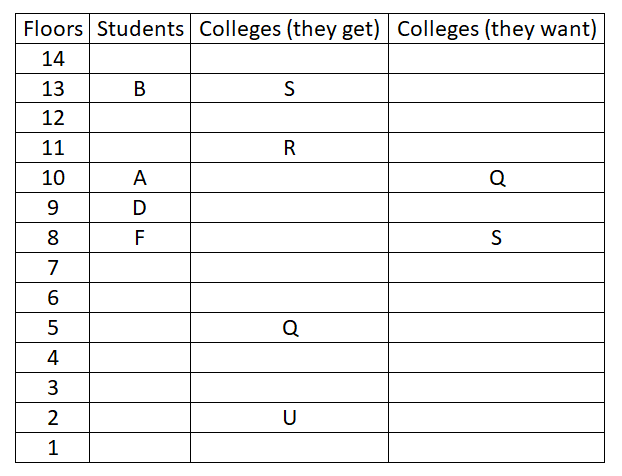Screen dimensions: 622x476
Task: Select wanted college S on floor 8
Action: click(496, 238)
